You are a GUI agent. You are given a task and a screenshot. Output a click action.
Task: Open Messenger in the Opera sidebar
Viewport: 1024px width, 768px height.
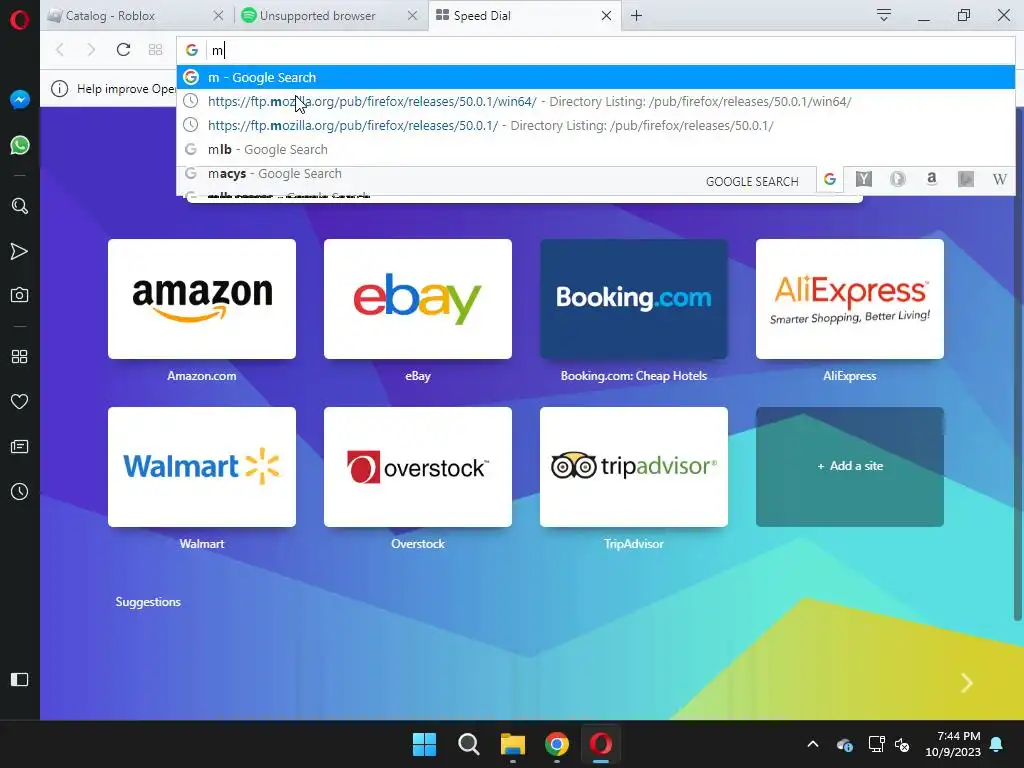(20, 99)
